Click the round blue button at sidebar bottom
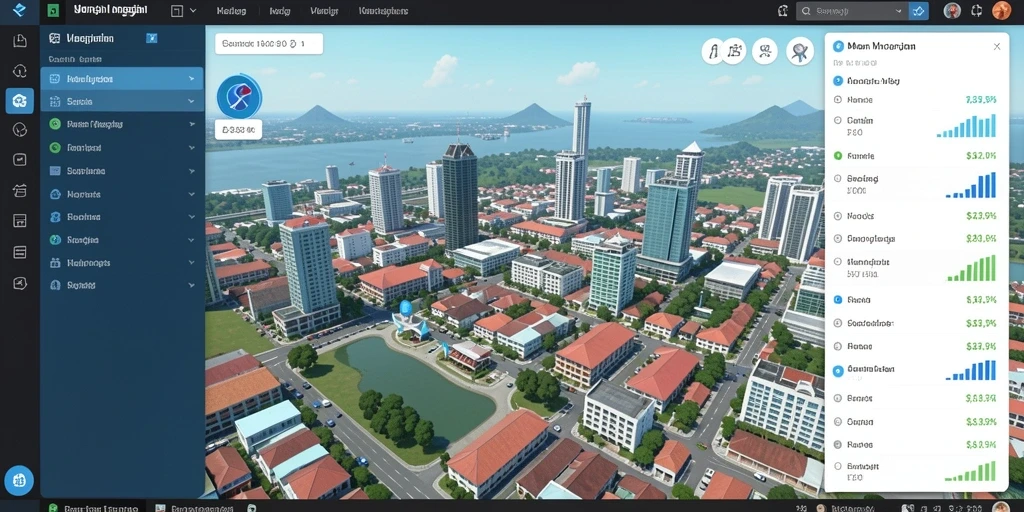This screenshot has width=1024, height=512. click(x=19, y=480)
